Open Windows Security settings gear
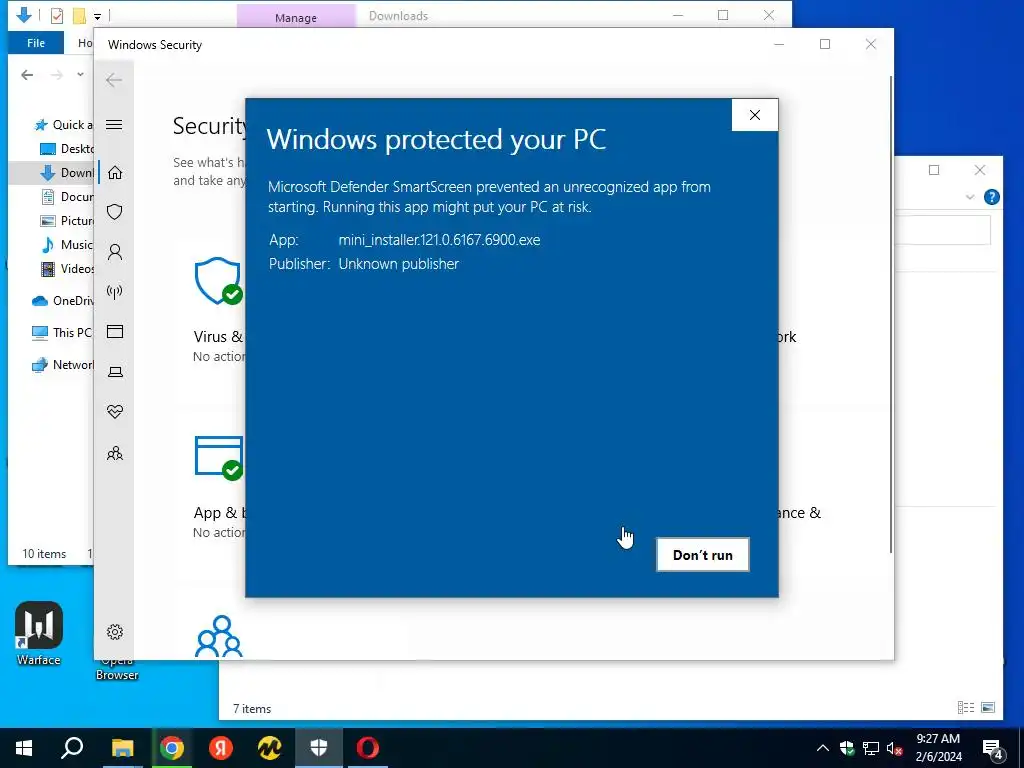 (x=115, y=632)
